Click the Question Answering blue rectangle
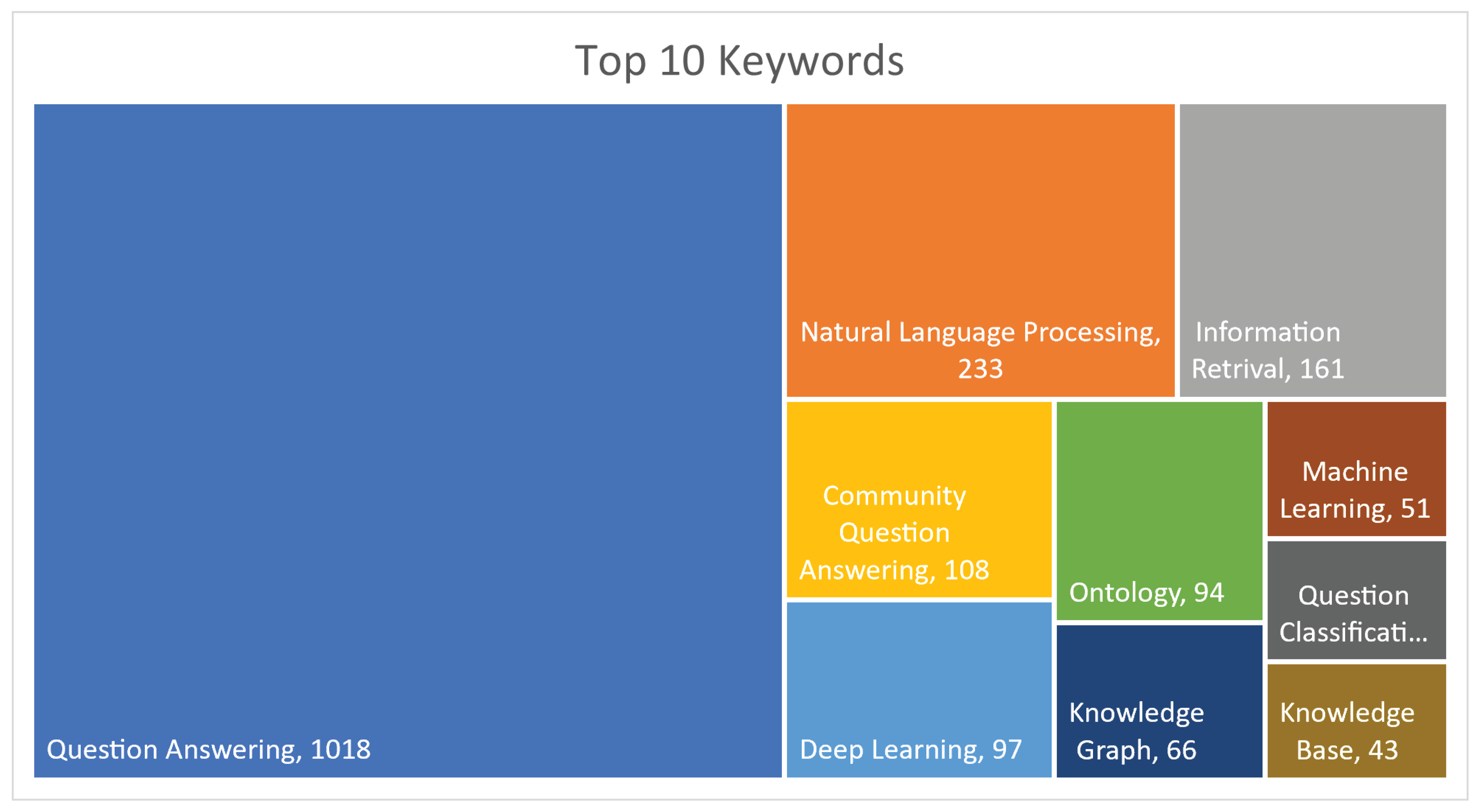This screenshot has width=1480, height=812. click(408, 402)
